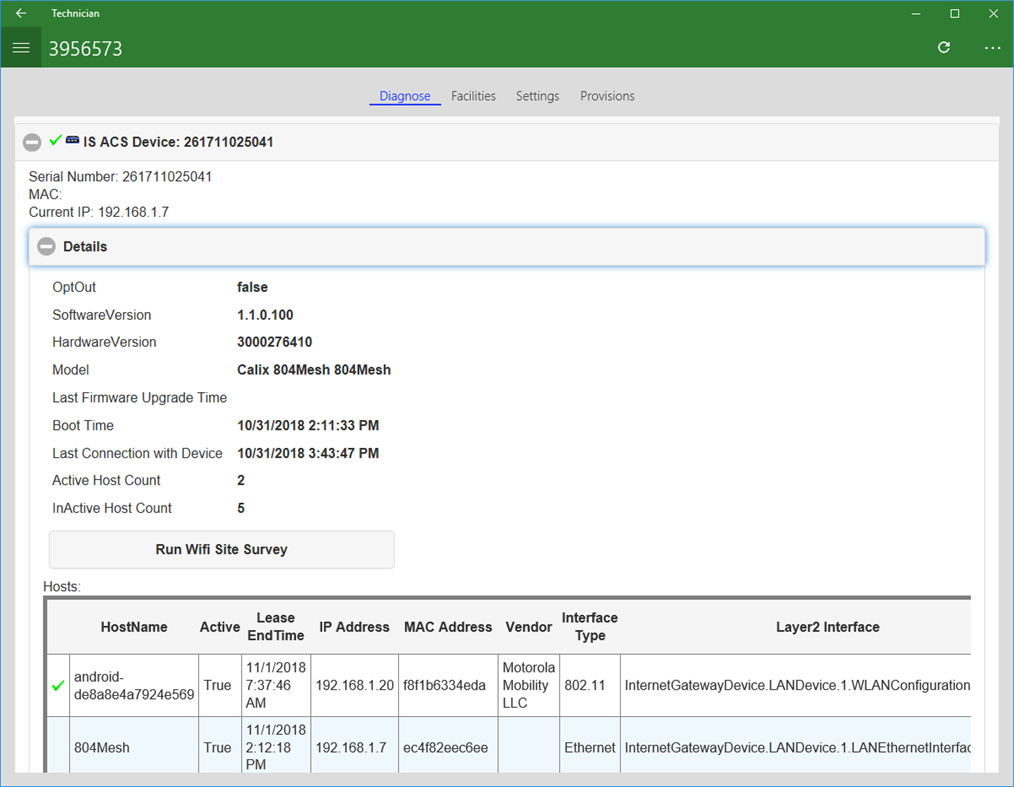1014x787 pixels.
Task: Switch to the Diagnose tab
Action: pos(405,96)
